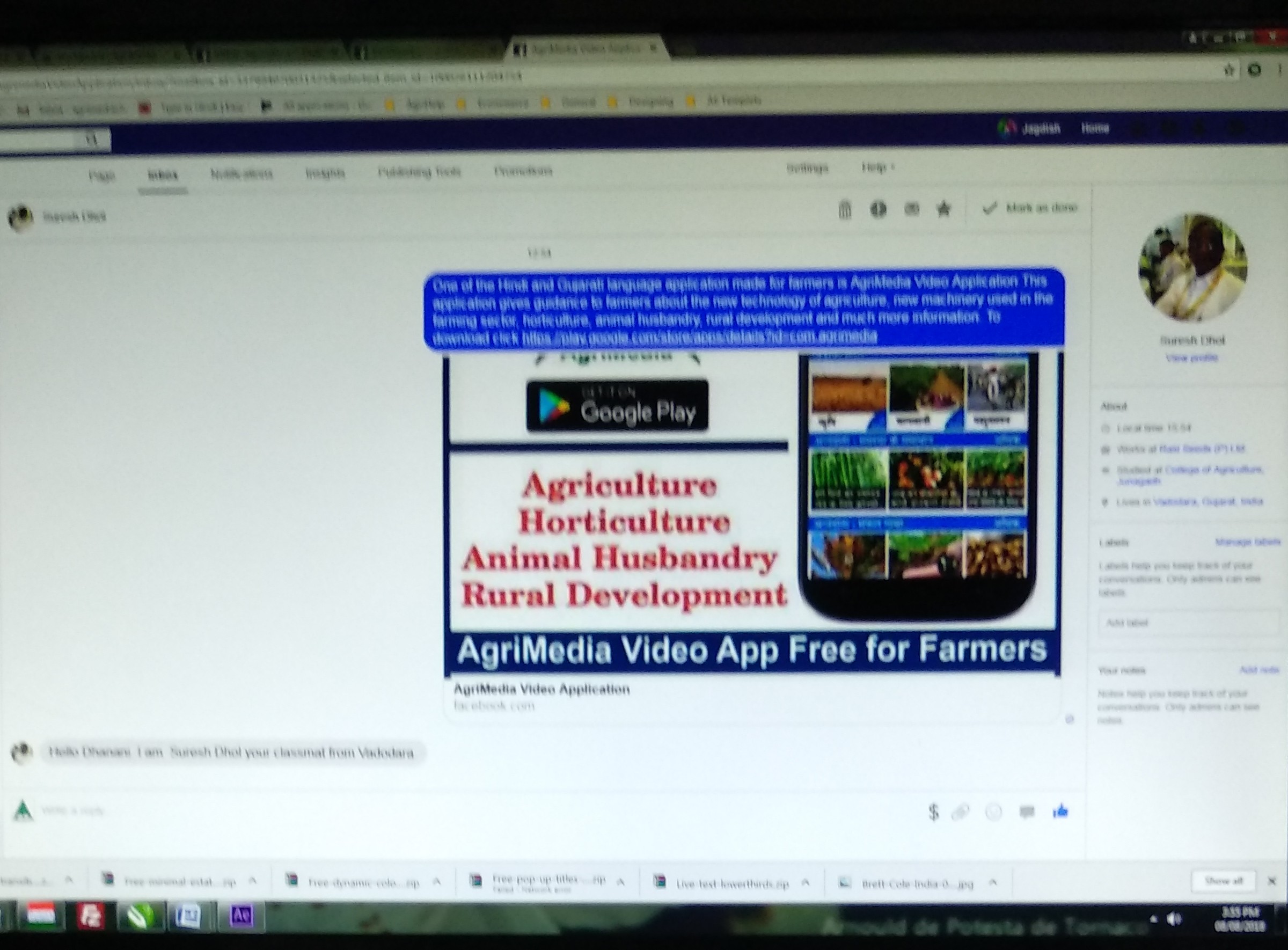Open the dollar payment icon in reply bar

point(934,812)
